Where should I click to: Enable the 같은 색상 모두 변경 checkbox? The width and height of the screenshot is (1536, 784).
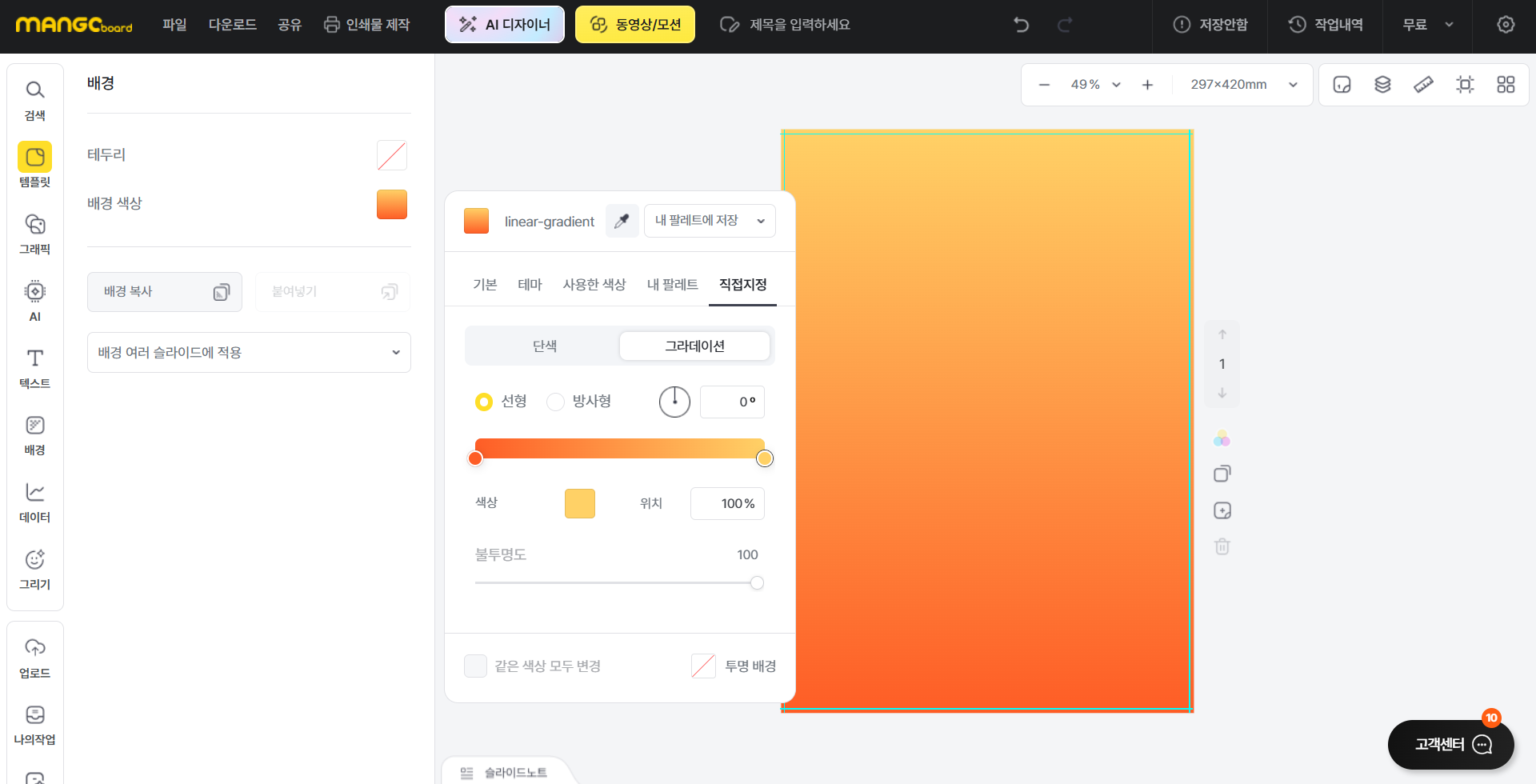[x=475, y=666]
